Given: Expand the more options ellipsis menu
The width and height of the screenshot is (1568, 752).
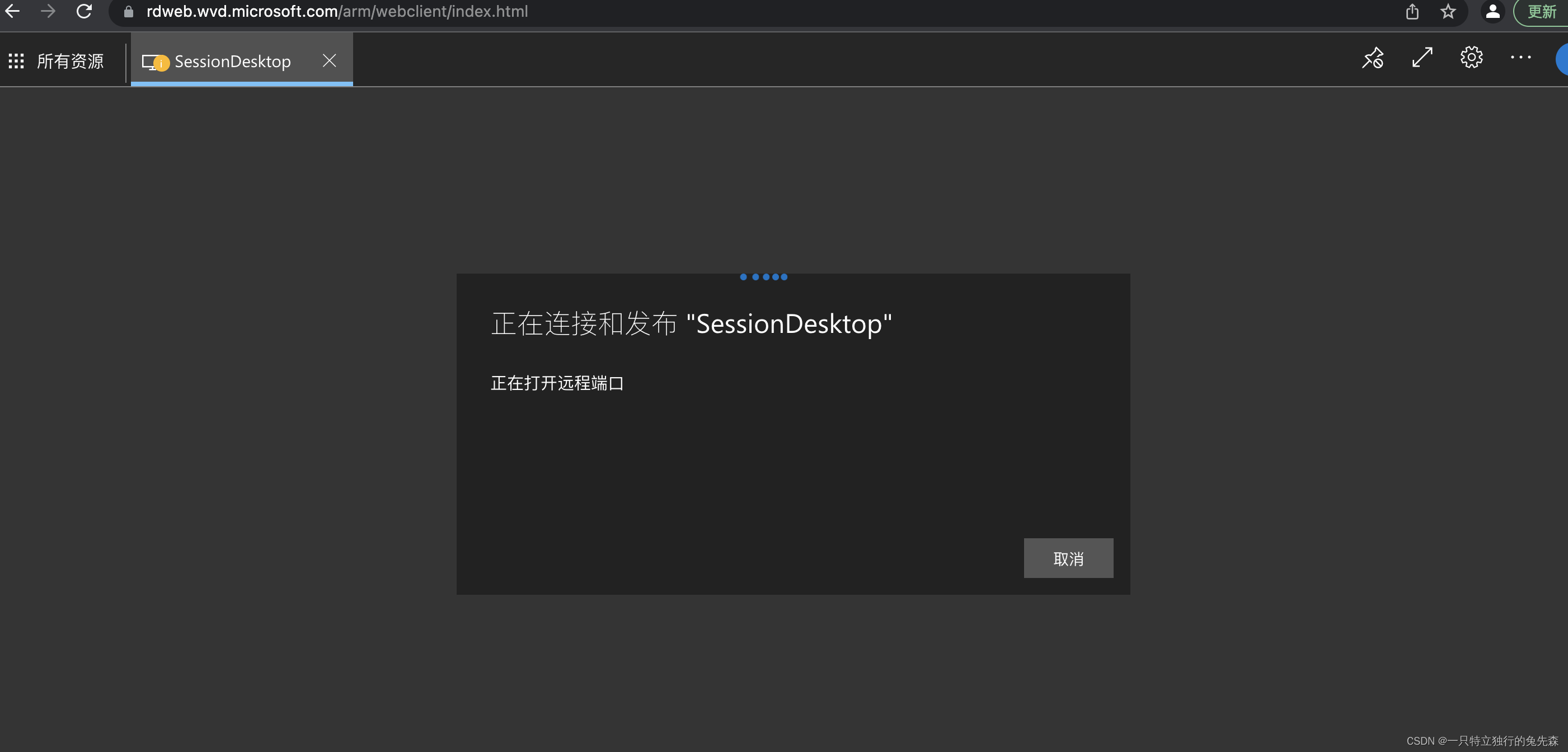Looking at the screenshot, I should [1520, 58].
